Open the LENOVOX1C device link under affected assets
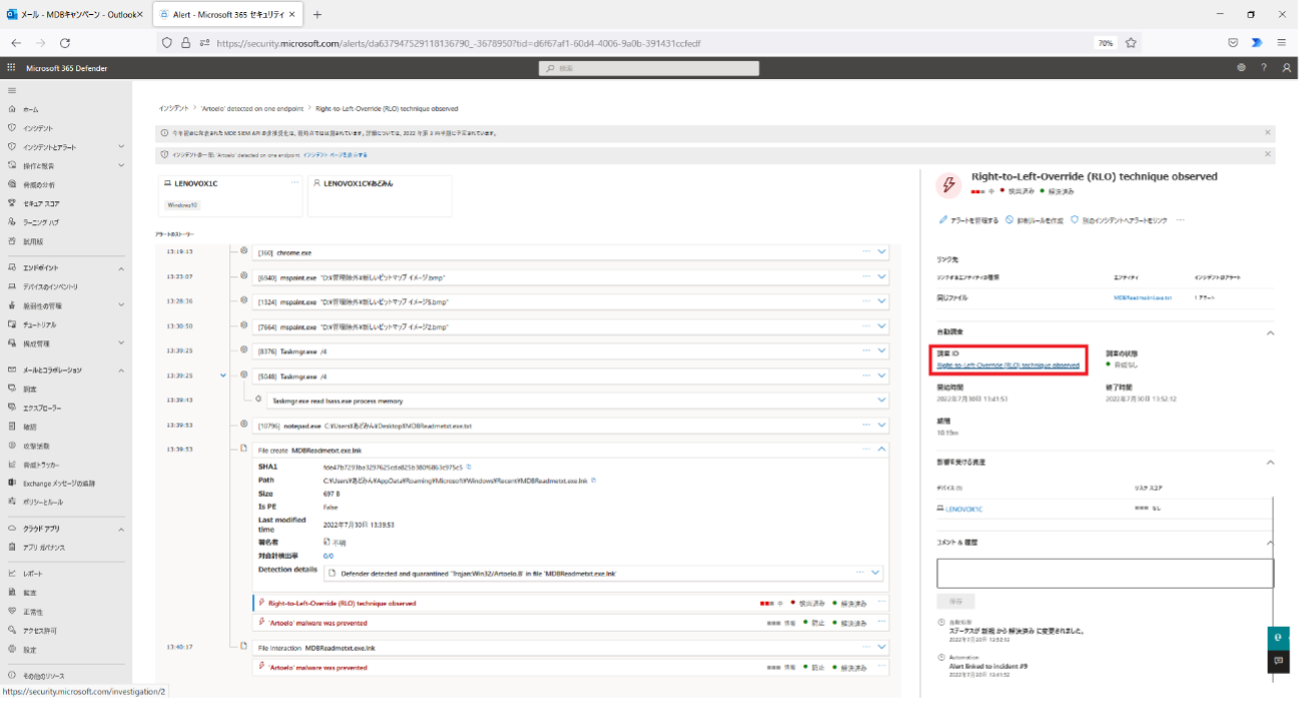 (964, 509)
